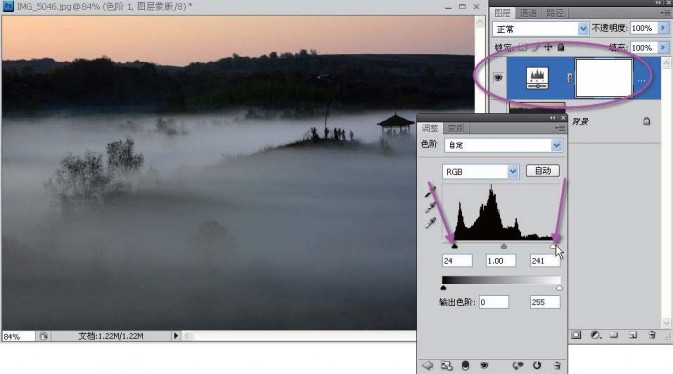This screenshot has width=673, height=374.
Task: Click the 不透明度 opacity field showing 100%
Action: click(x=644, y=28)
